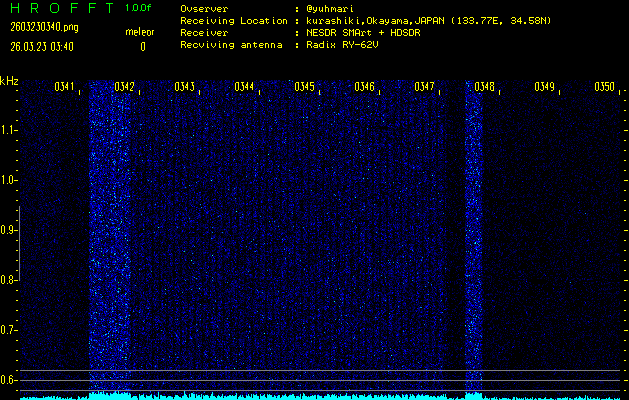This screenshot has width=629, height=400.
Task: Click the Receiving Location value kurashiki,Okayama,JAPAN
Action: [377, 21]
